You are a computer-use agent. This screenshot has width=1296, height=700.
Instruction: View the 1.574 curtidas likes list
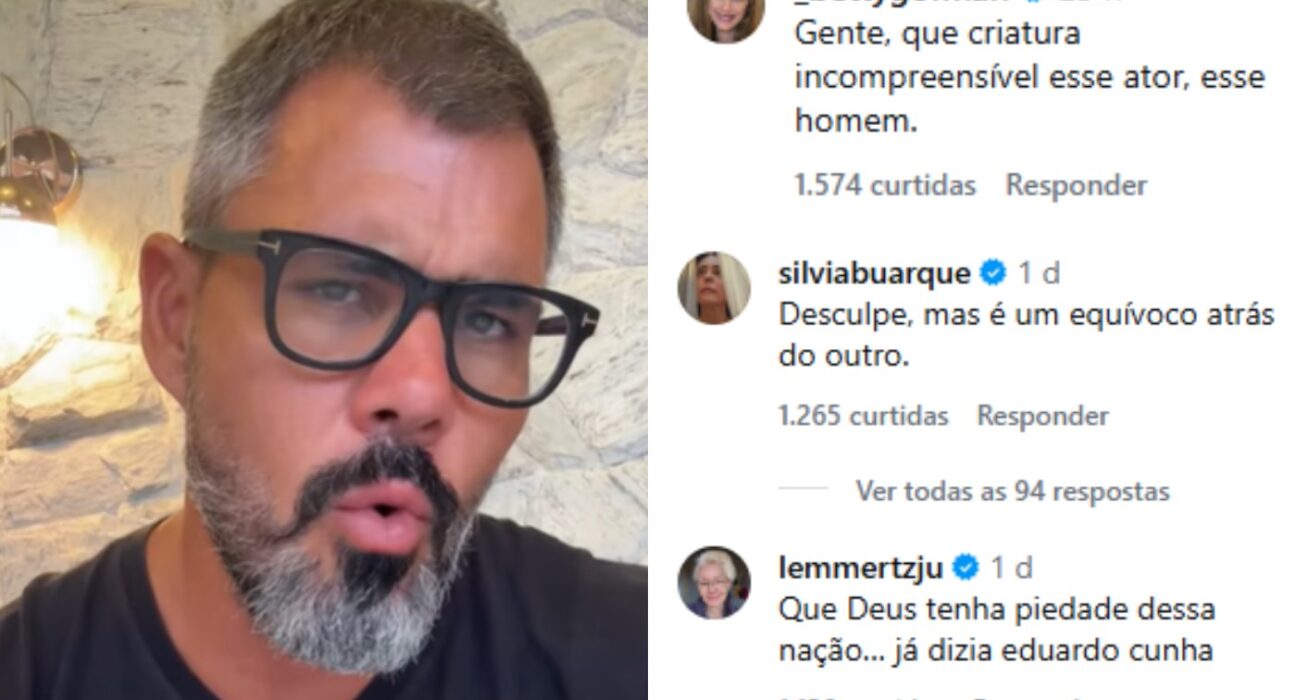885,185
